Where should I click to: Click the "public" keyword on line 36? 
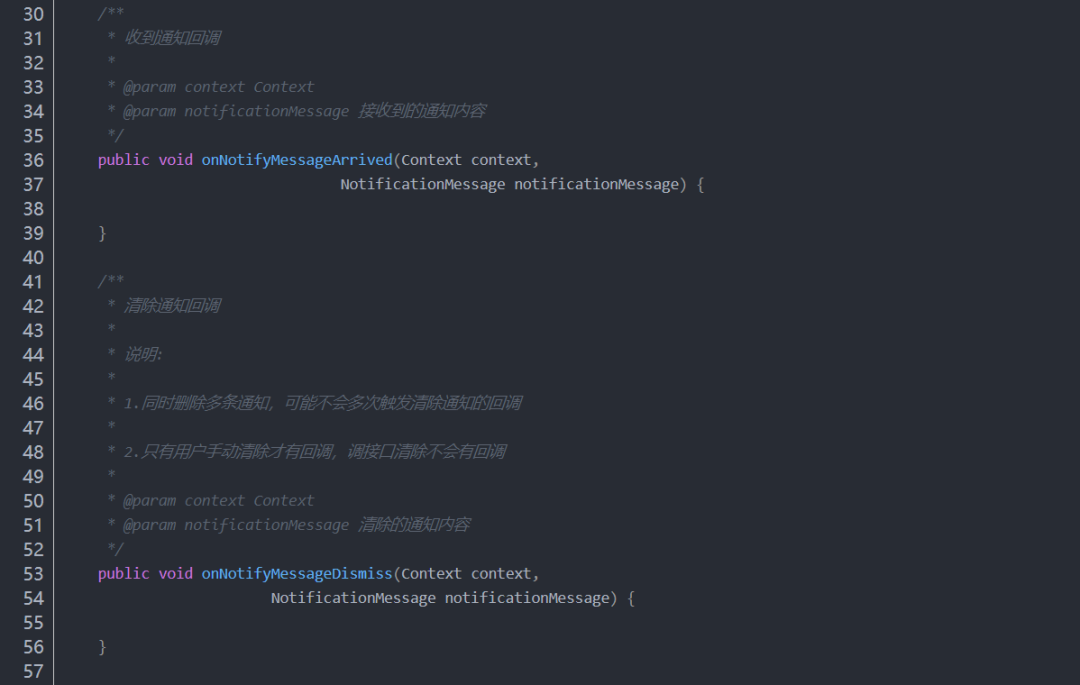click(123, 160)
